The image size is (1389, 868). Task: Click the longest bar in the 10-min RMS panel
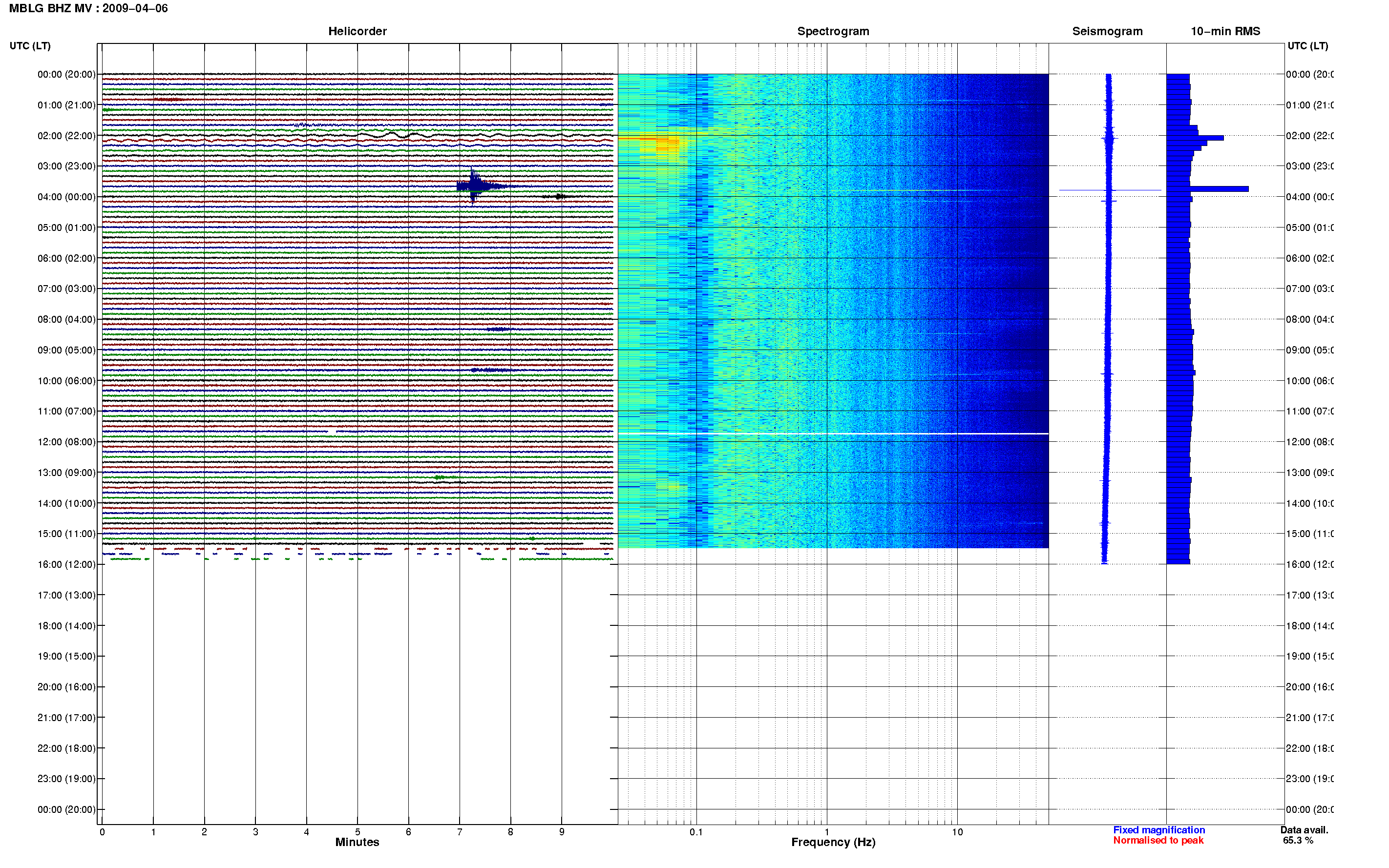point(1207,189)
